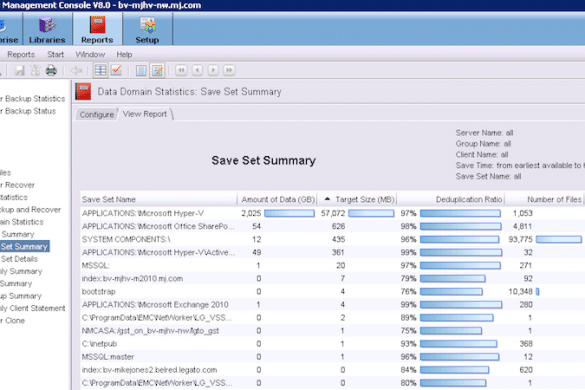Sort by Save Set Name column header
Screen dimensions: 585x390
tap(159, 199)
